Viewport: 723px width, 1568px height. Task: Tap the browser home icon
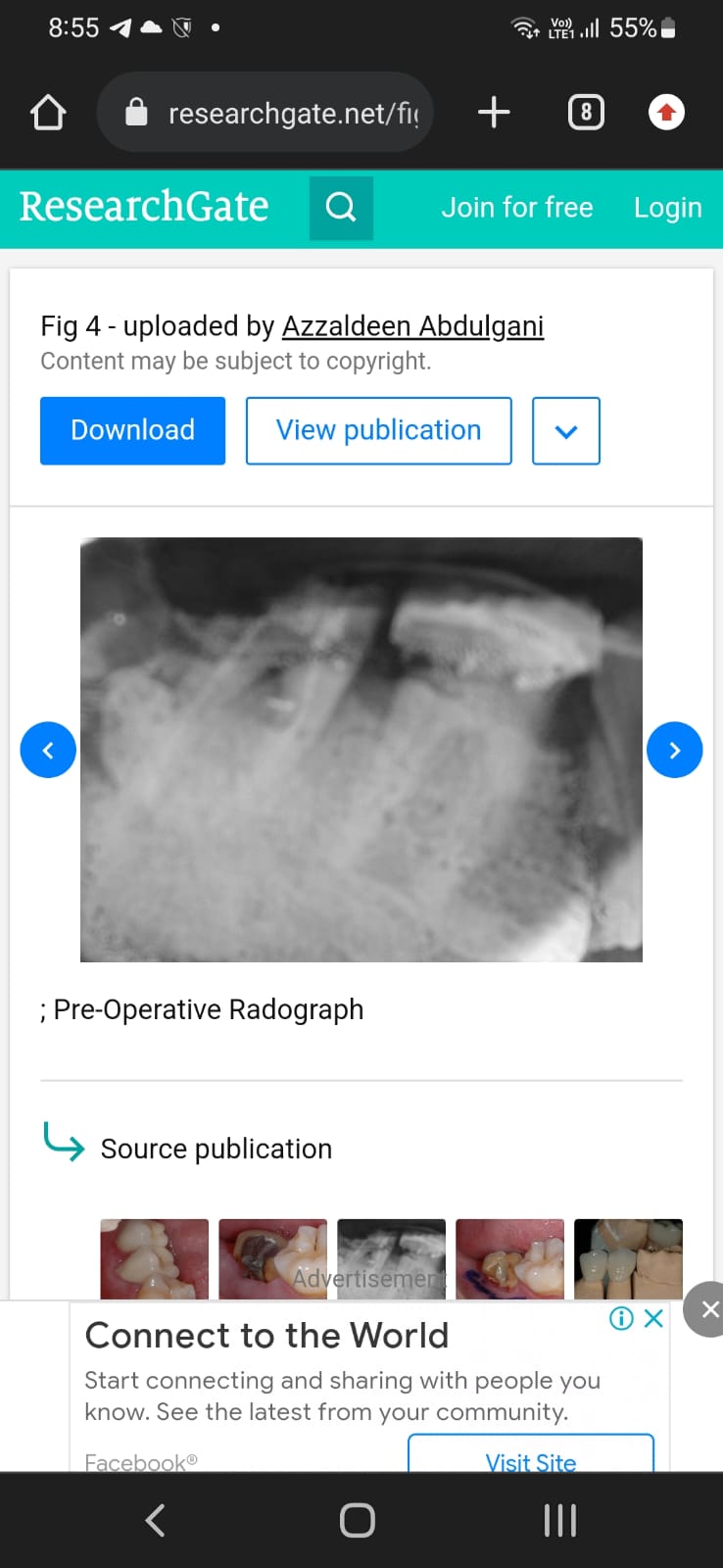[48, 113]
